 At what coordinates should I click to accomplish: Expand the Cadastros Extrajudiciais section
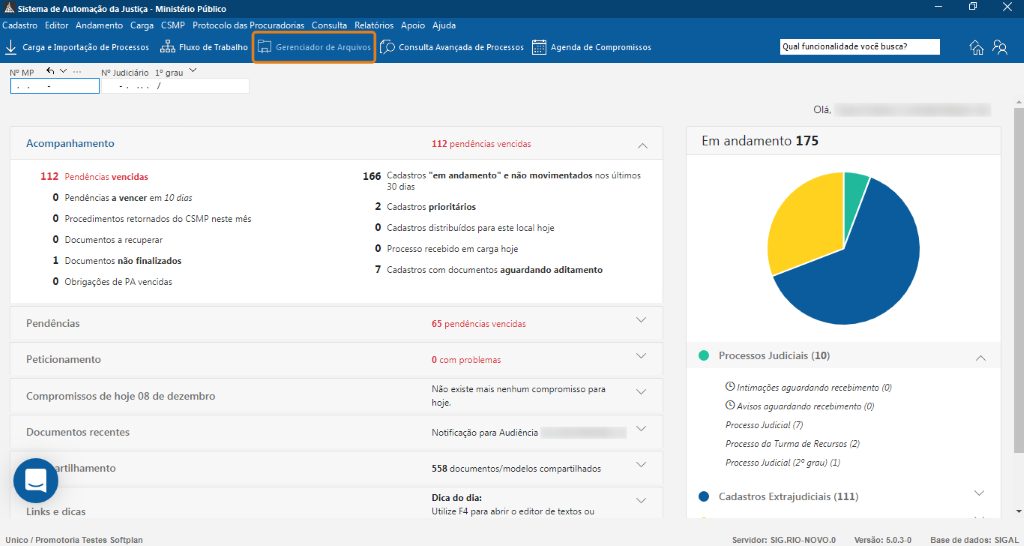pos(978,492)
